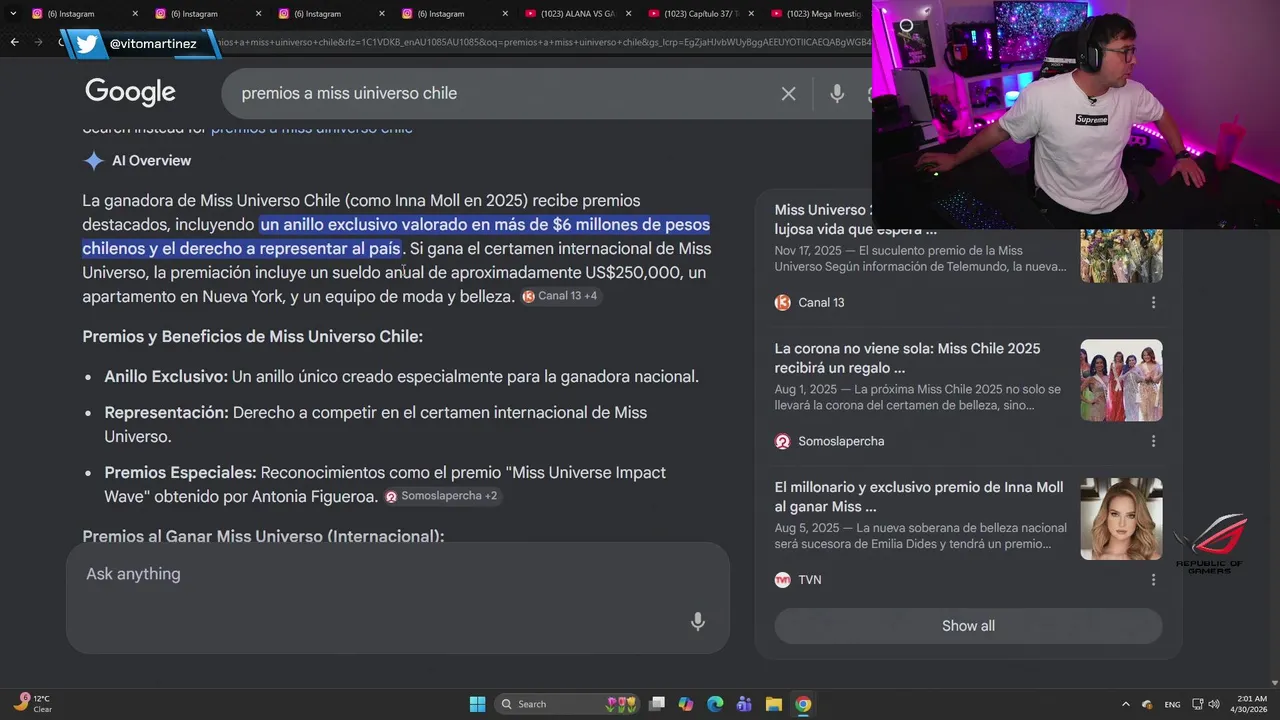Screen dimensions: 1280x720
Task: Click the Somoslapercha source logo in sidebar
Action: pyautogui.click(x=782, y=441)
